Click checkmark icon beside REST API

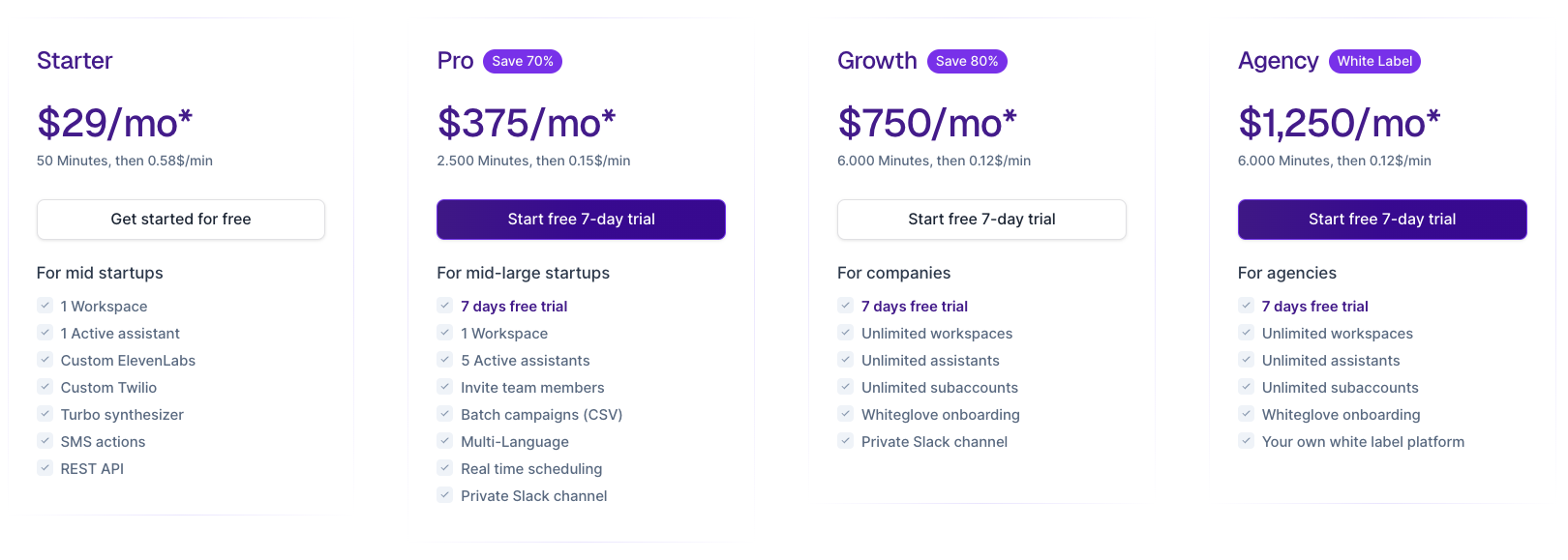coord(45,468)
